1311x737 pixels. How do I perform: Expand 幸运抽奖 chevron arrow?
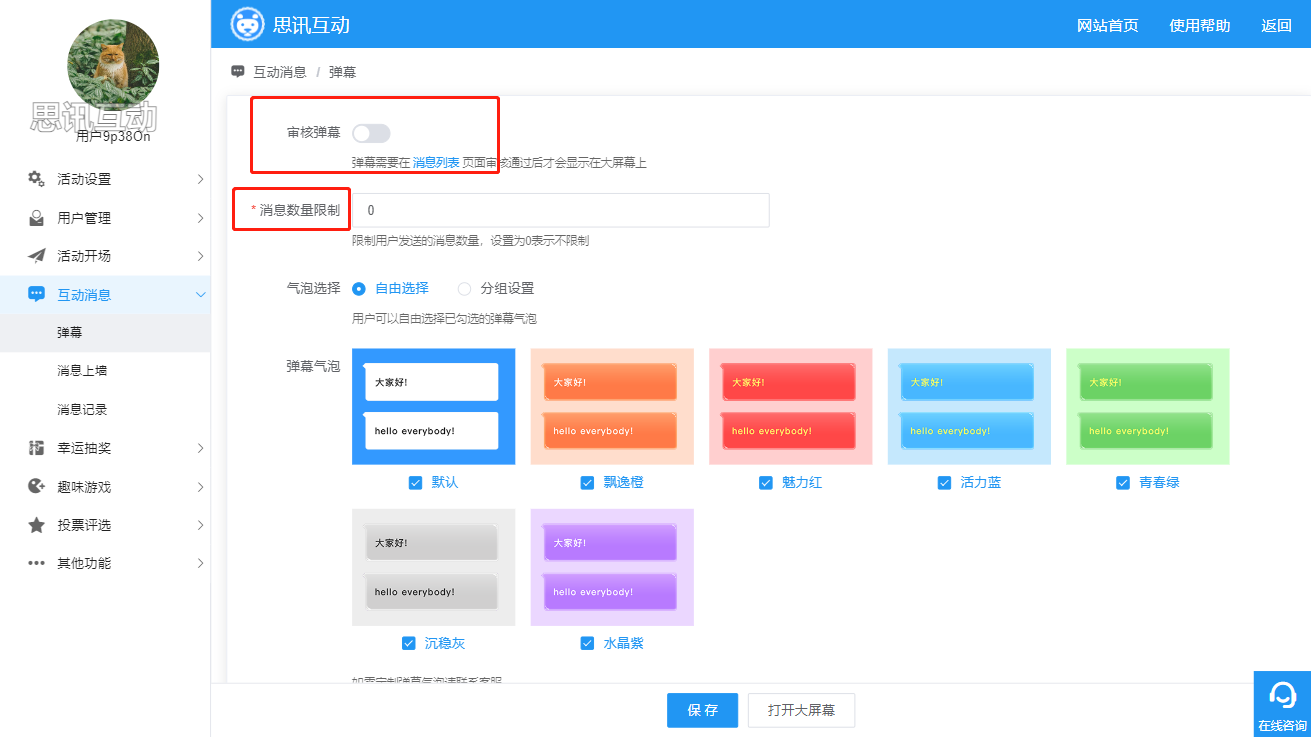click(x=200, y=448)
